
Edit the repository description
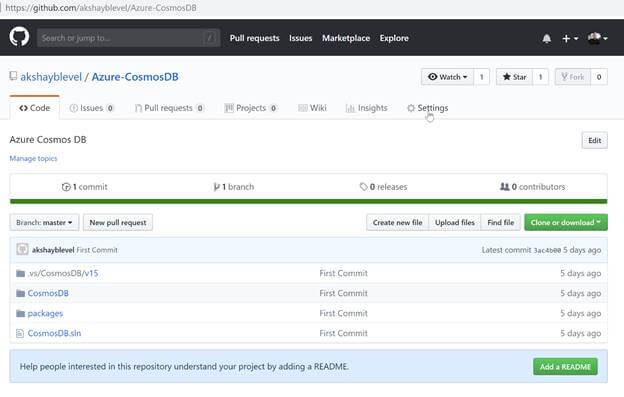tap(595, 140)
